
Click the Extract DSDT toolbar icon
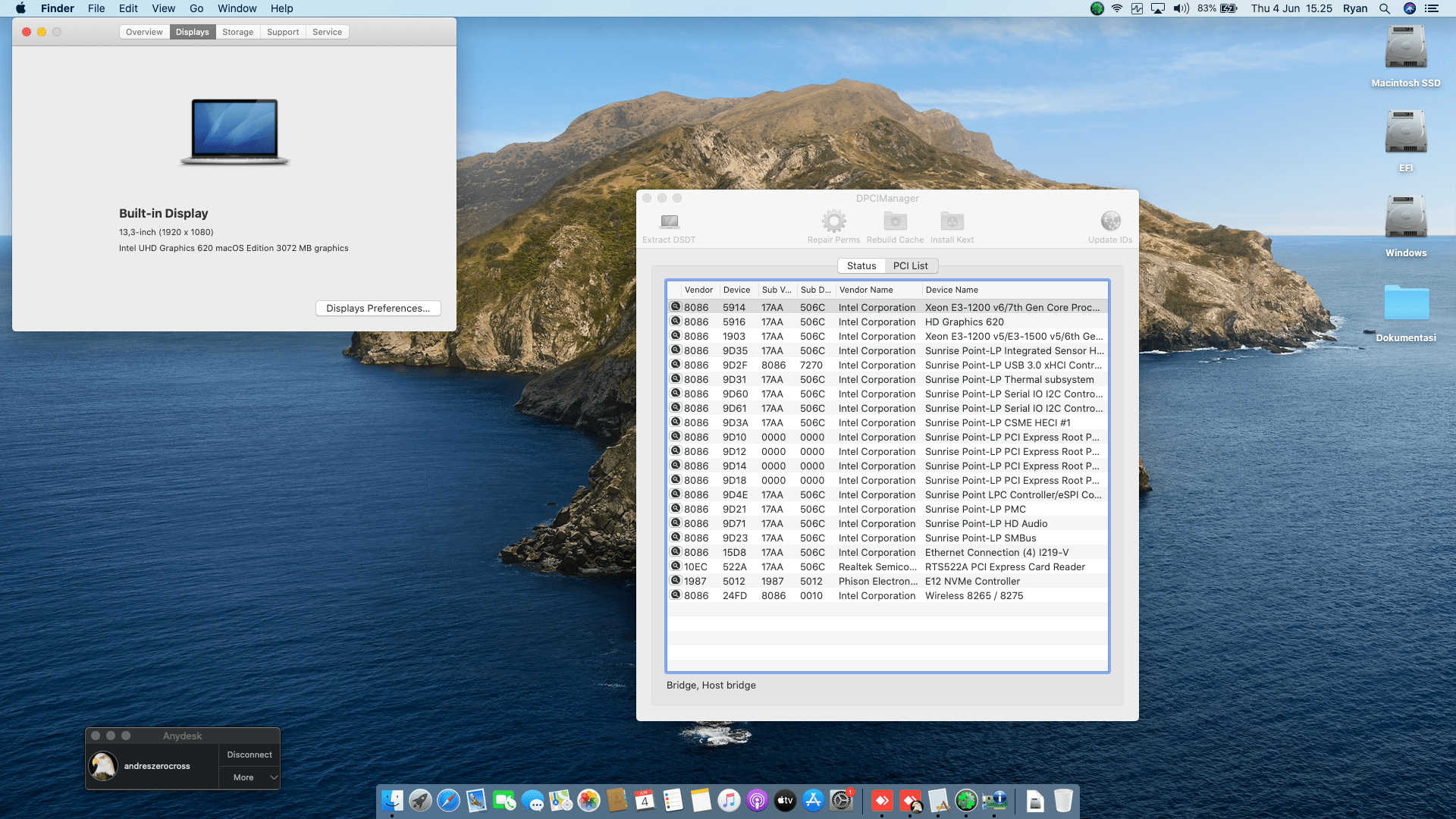tap(669, 221)
